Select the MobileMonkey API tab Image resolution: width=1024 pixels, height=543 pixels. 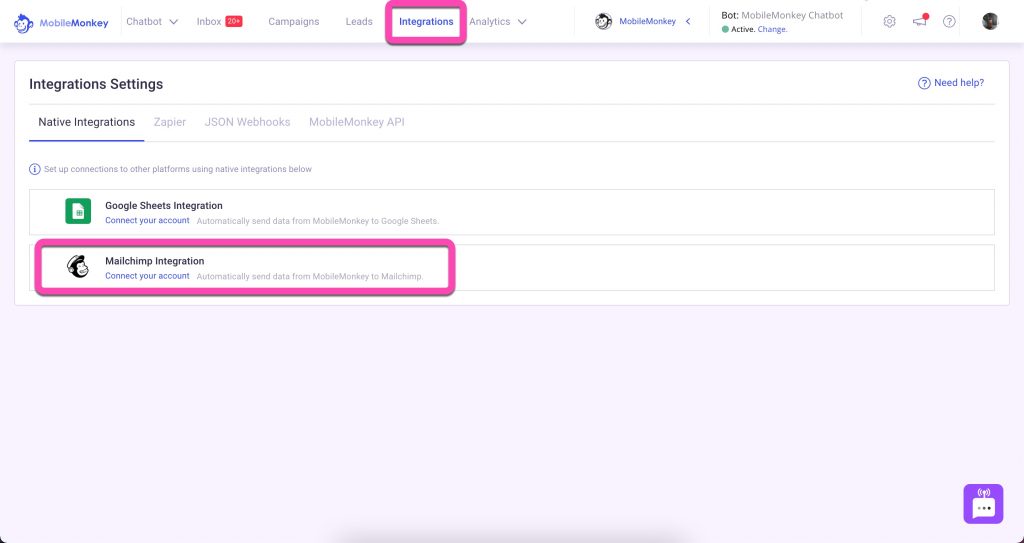coord(356,122)
